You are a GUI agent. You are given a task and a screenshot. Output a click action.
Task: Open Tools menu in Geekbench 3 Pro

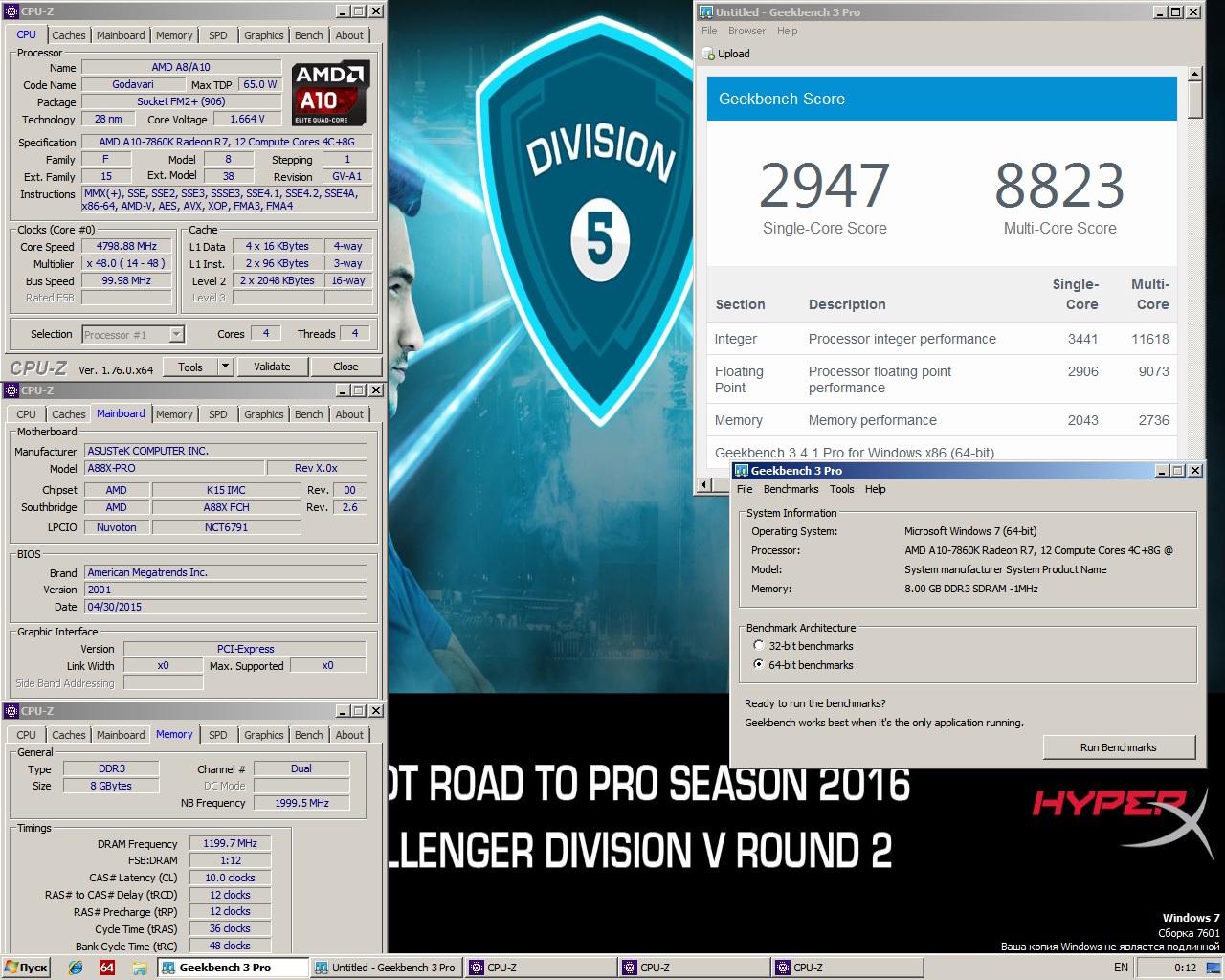(842, 489)
